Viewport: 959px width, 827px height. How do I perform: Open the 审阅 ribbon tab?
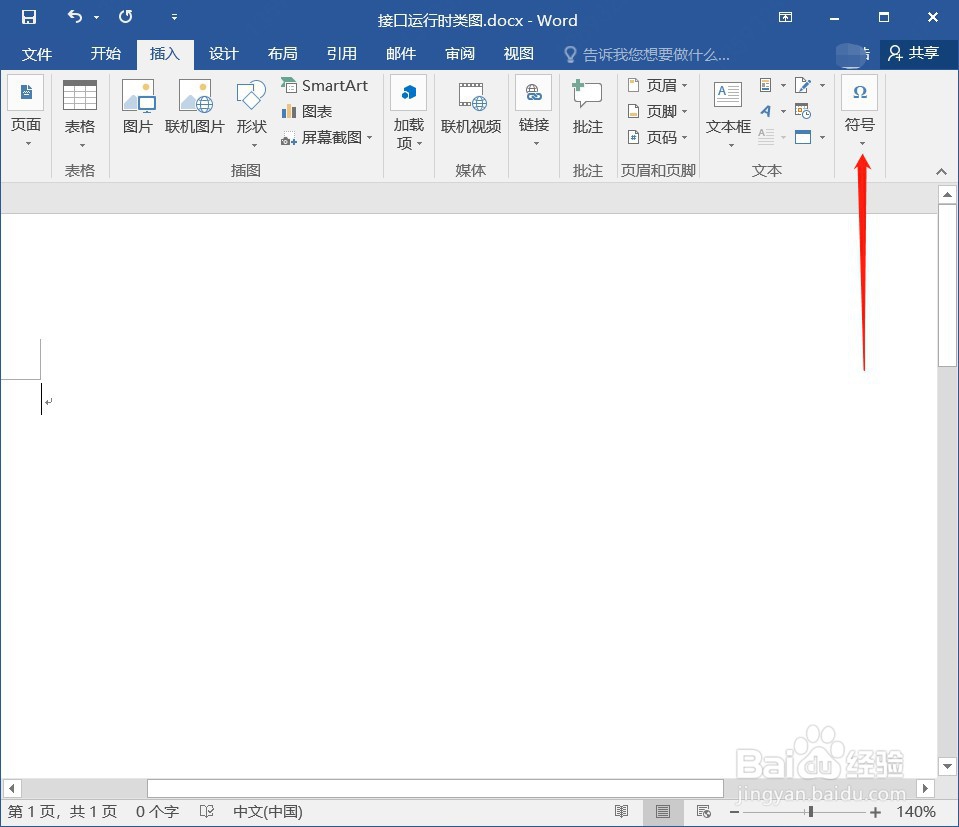(x=459, y=54)
